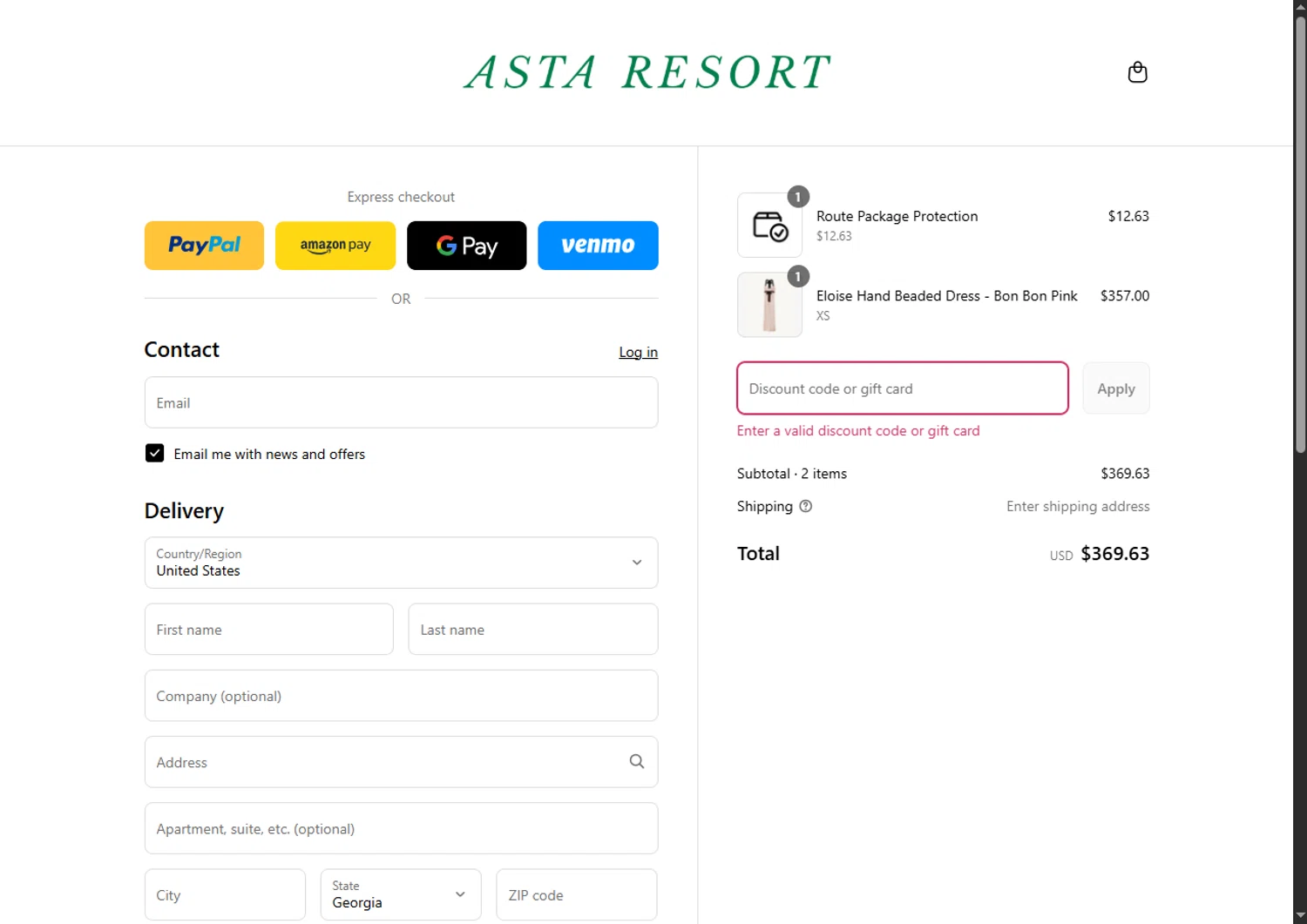Viewport: 1307px width, 924px height.
Task: Click the Route Package Protection icon
Action: click(x=769, y=226)
